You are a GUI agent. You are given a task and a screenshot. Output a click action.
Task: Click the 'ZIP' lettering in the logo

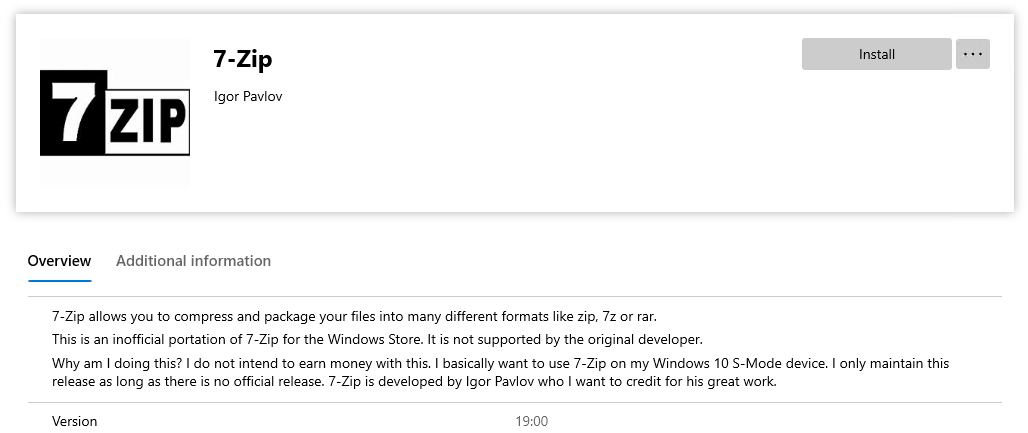click(147, 123)
